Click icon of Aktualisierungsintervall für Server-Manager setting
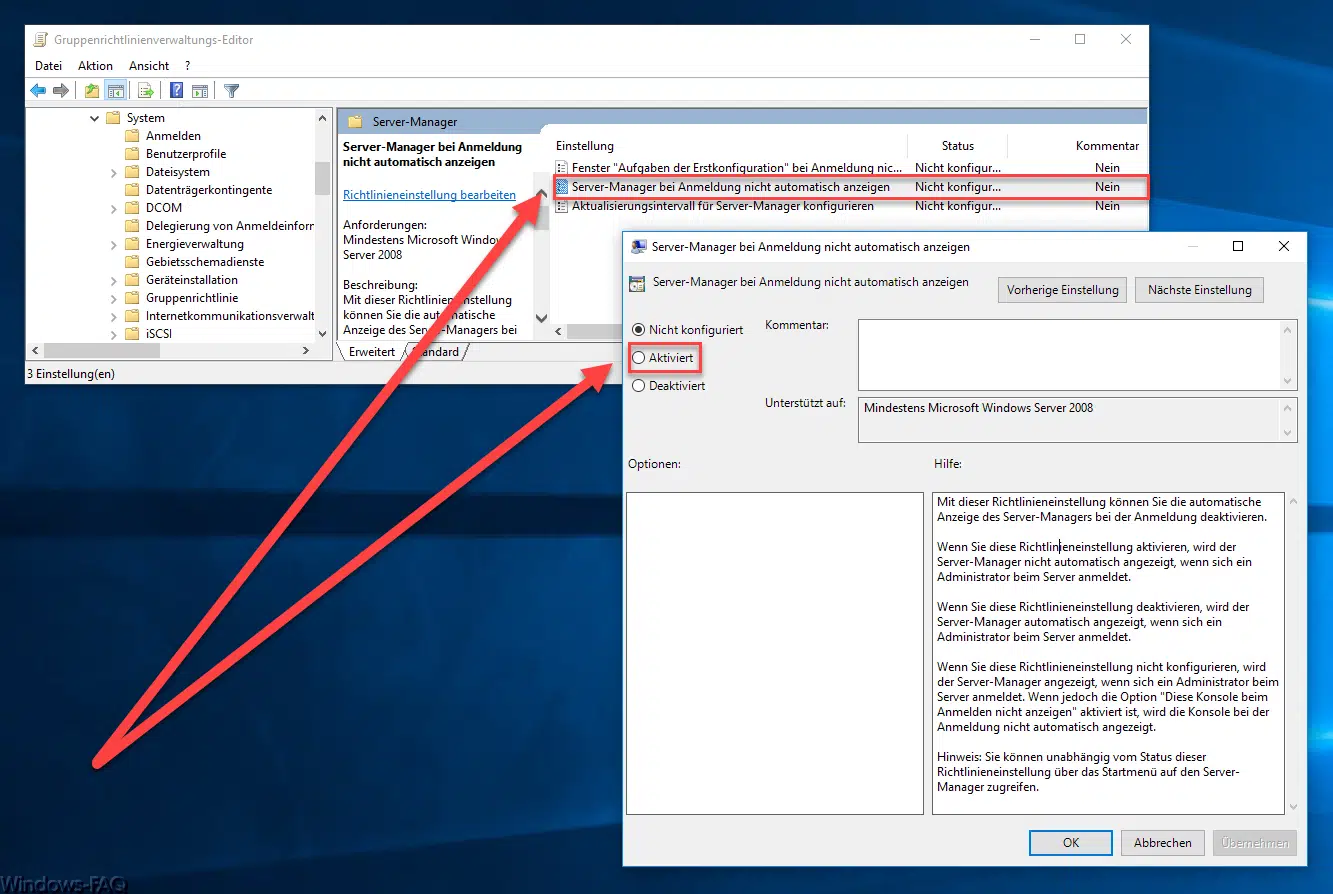 coord(562,206)
